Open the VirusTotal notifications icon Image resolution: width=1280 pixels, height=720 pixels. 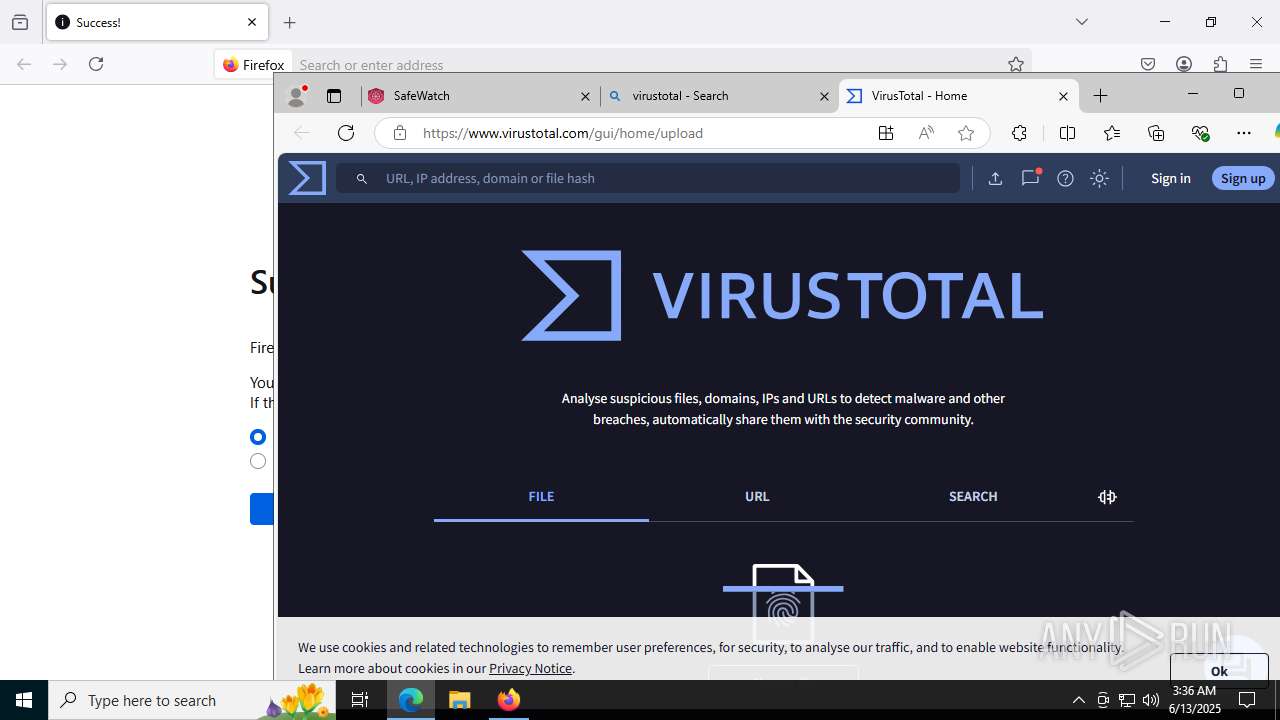(1030, 178)
